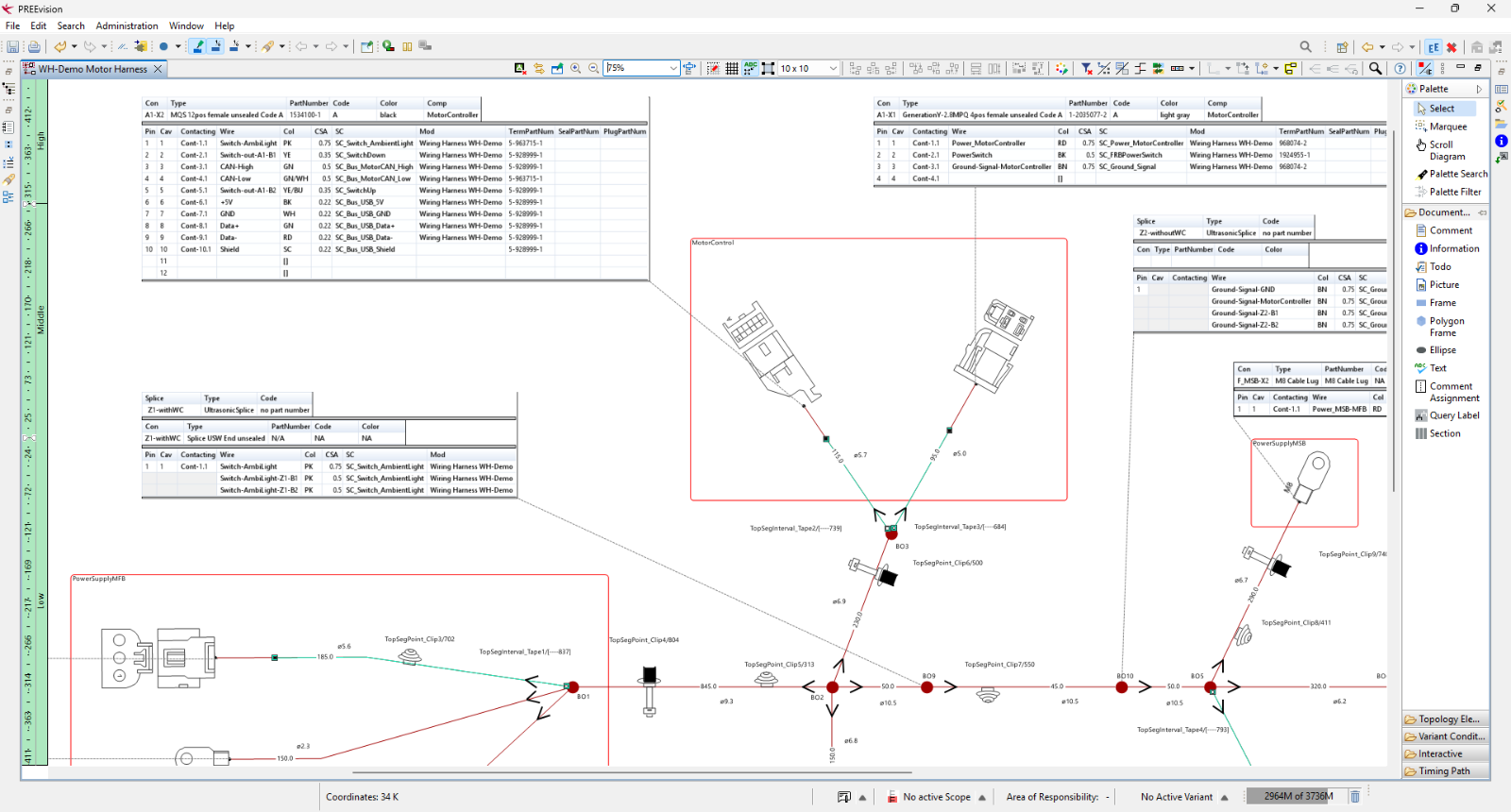Toggle the ABC label display icon
This screenshot has width=1511, height=812.
click(750, 68)
